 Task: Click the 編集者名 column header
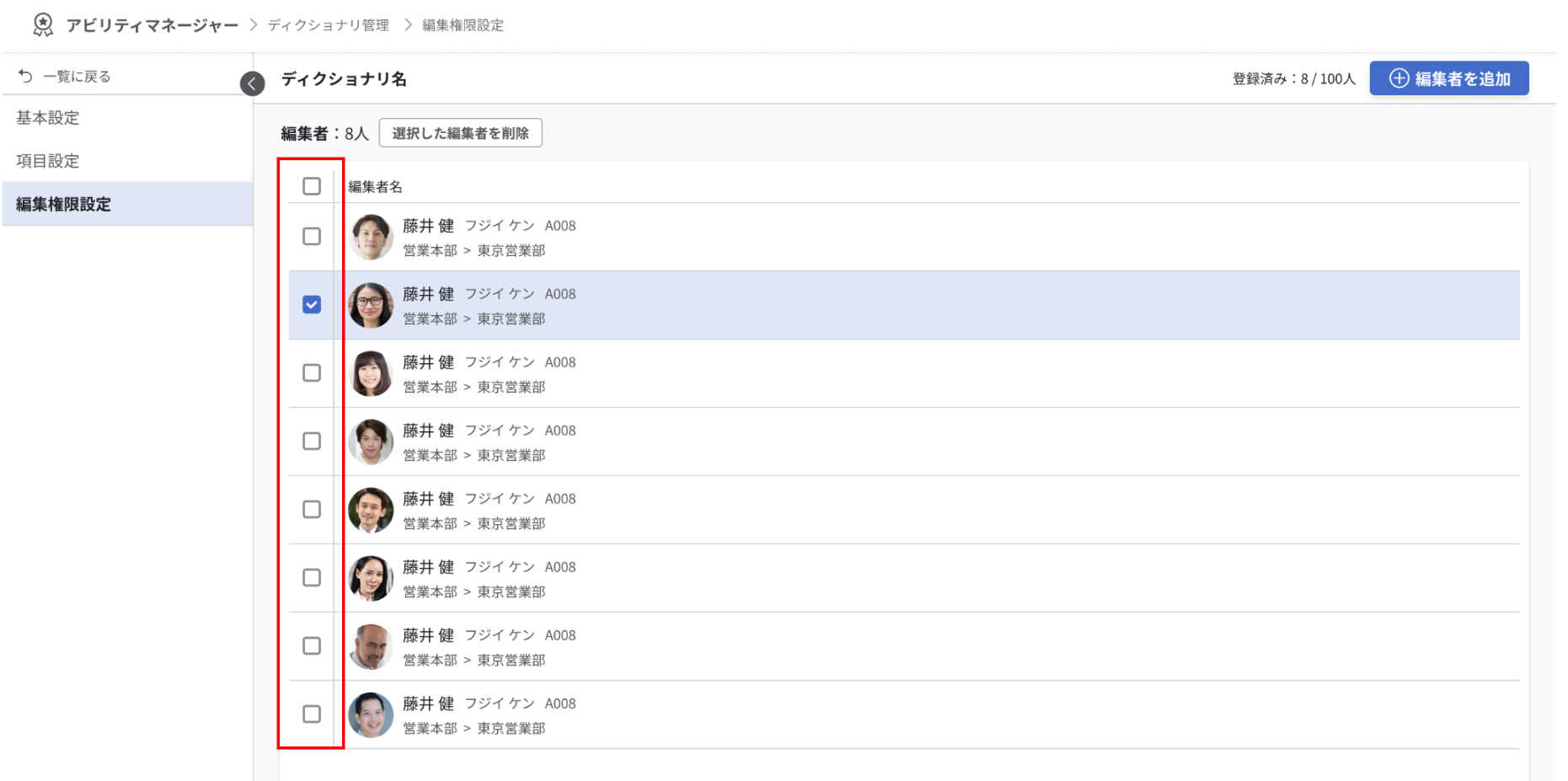[373, 185]
